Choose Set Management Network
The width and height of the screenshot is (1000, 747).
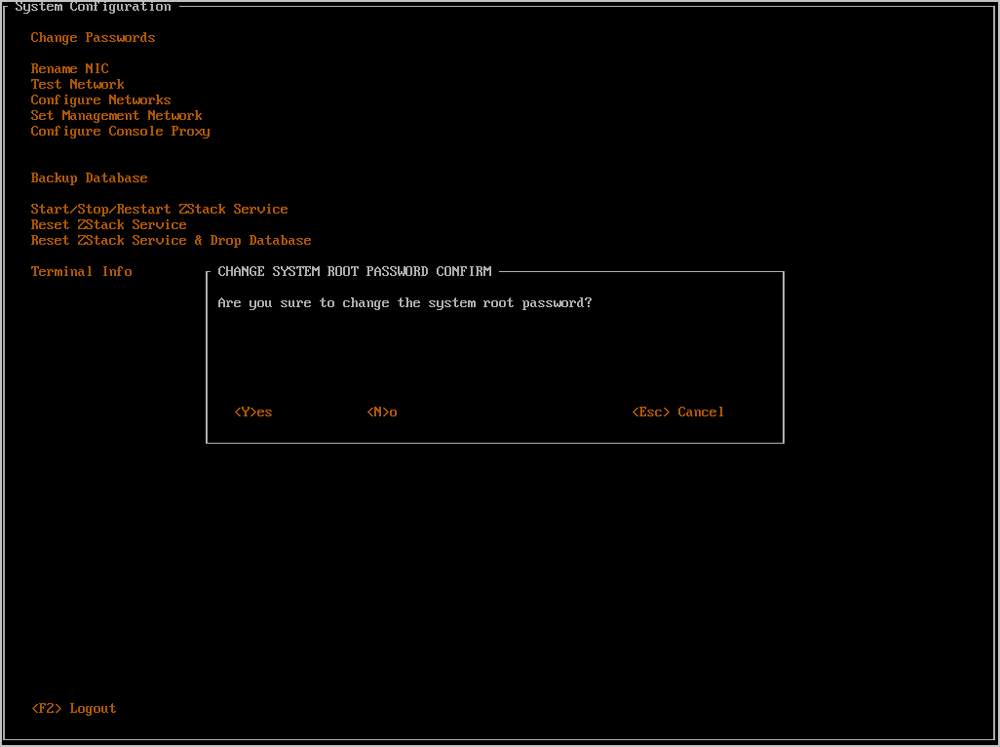point(116,116)
